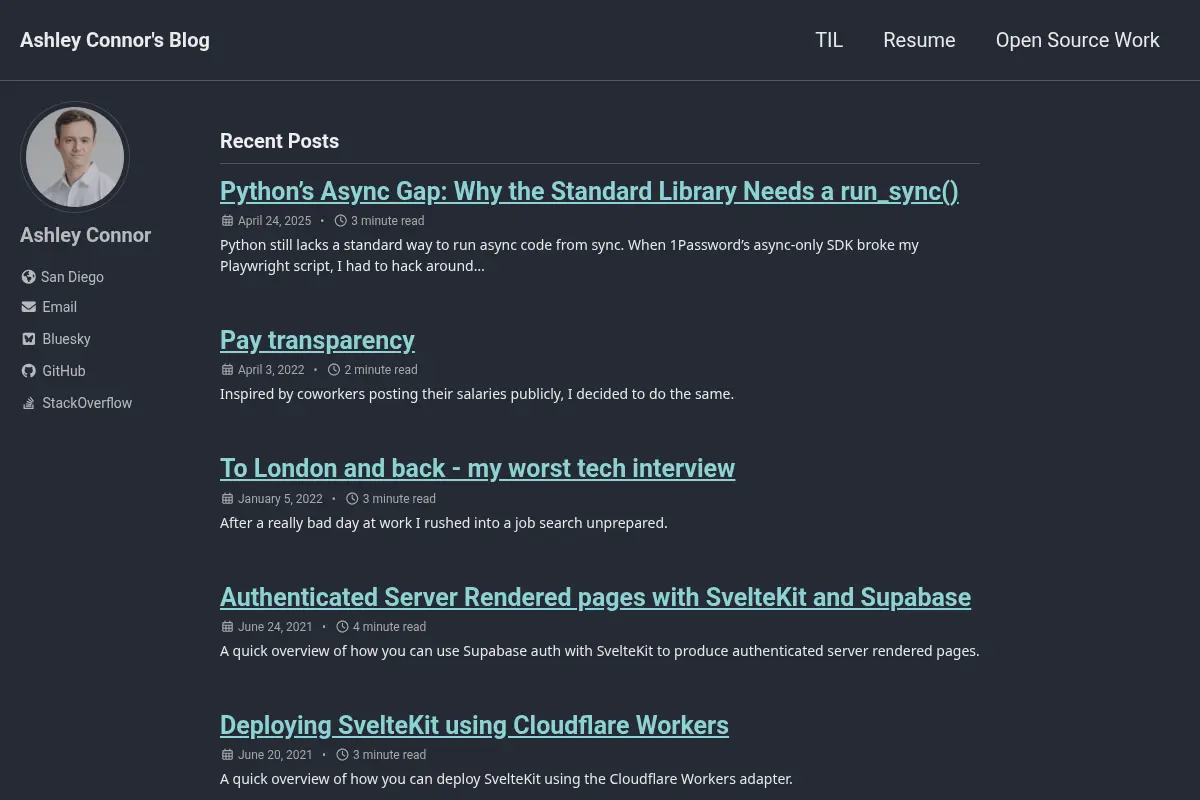Image resolution: width=1200 pixels, height=800 pixels.
Task: Open To London and back interview post
Action: coord(477,468)
